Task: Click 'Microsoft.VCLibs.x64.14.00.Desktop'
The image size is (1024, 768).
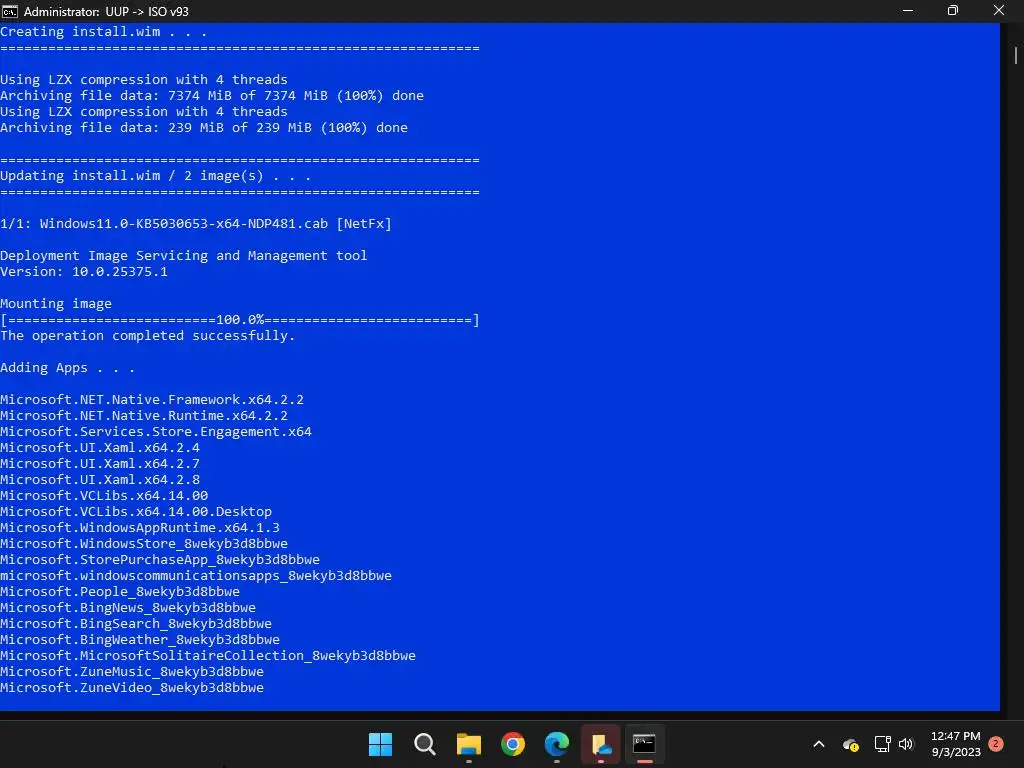Action: 136,512
